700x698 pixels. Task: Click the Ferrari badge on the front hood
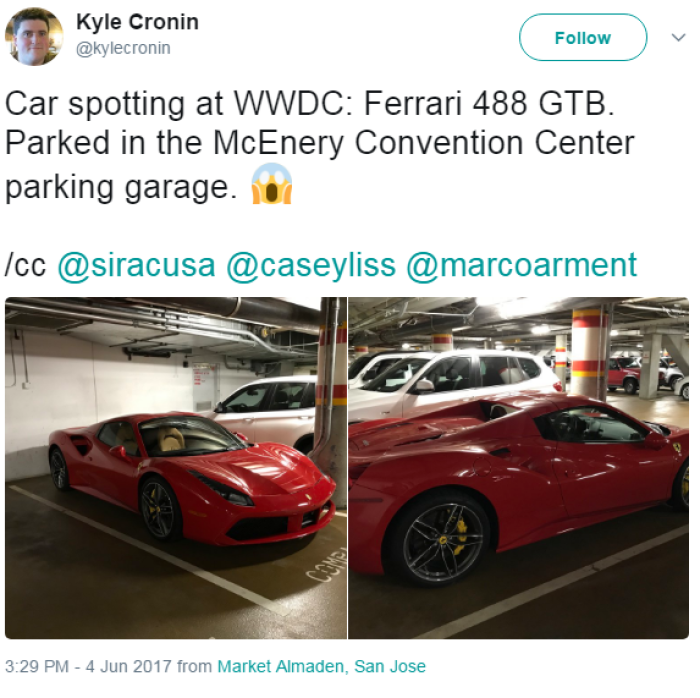(308, 497)
